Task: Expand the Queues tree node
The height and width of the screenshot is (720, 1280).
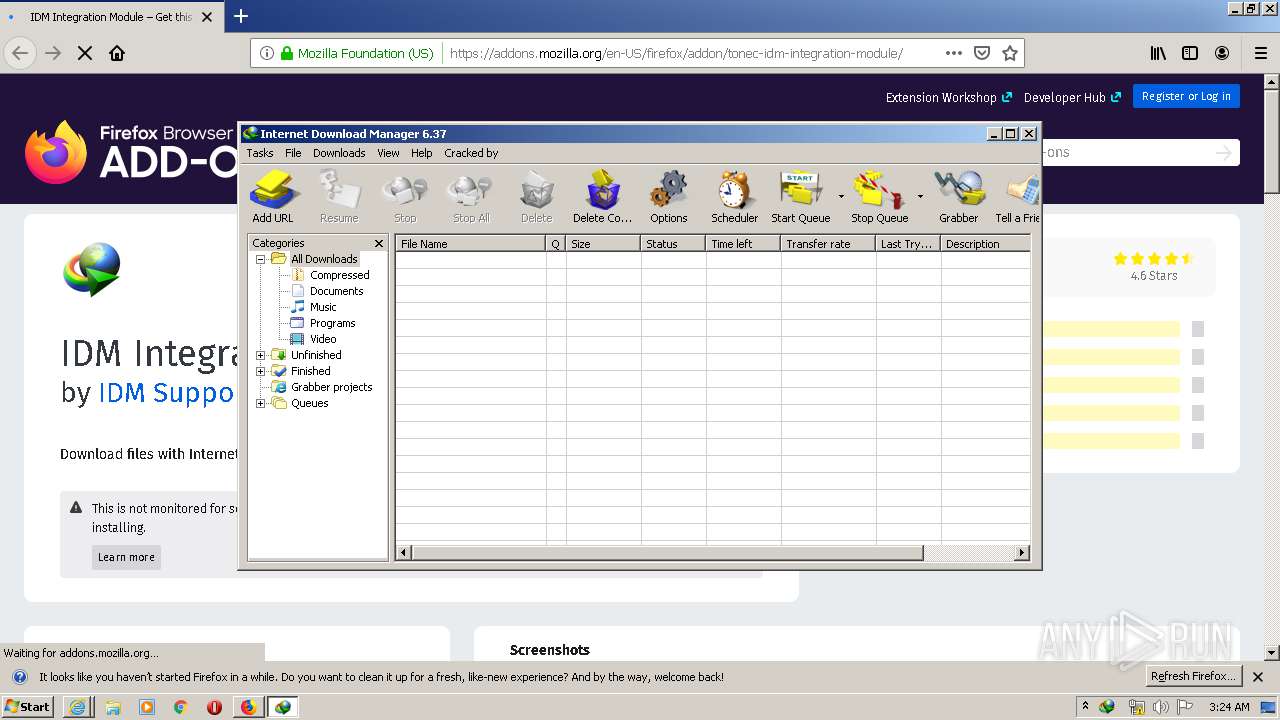Action: [x=261, y=403]
